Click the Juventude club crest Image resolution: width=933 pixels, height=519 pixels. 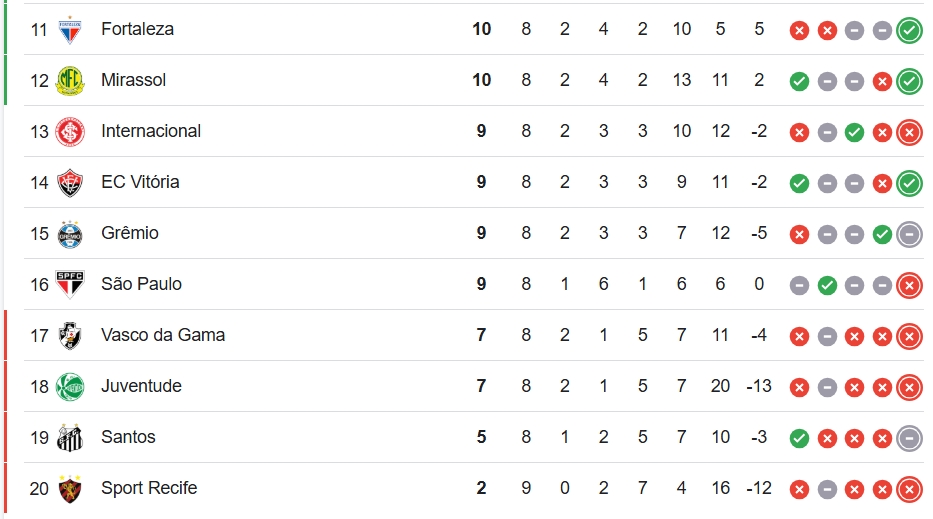coord(70,387)
